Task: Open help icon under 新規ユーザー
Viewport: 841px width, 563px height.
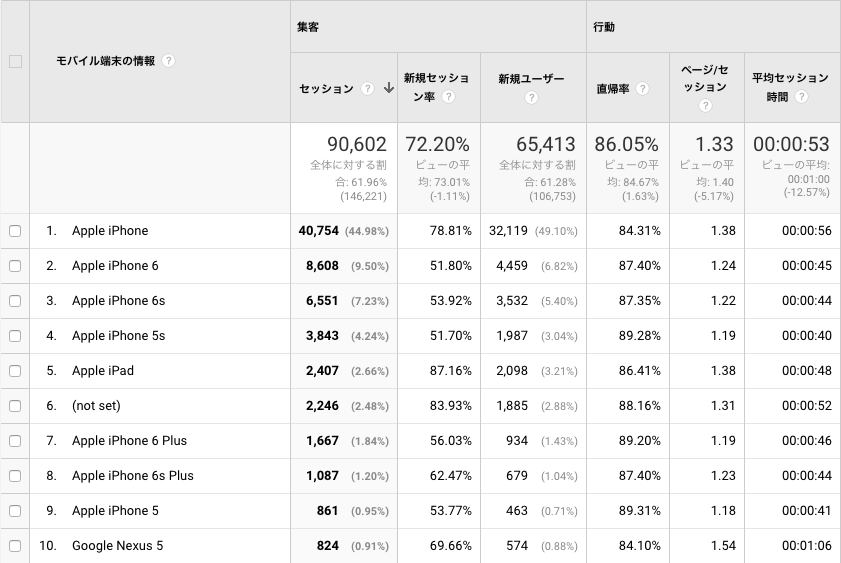Action: pyautogui.click(x=531, y=98)
